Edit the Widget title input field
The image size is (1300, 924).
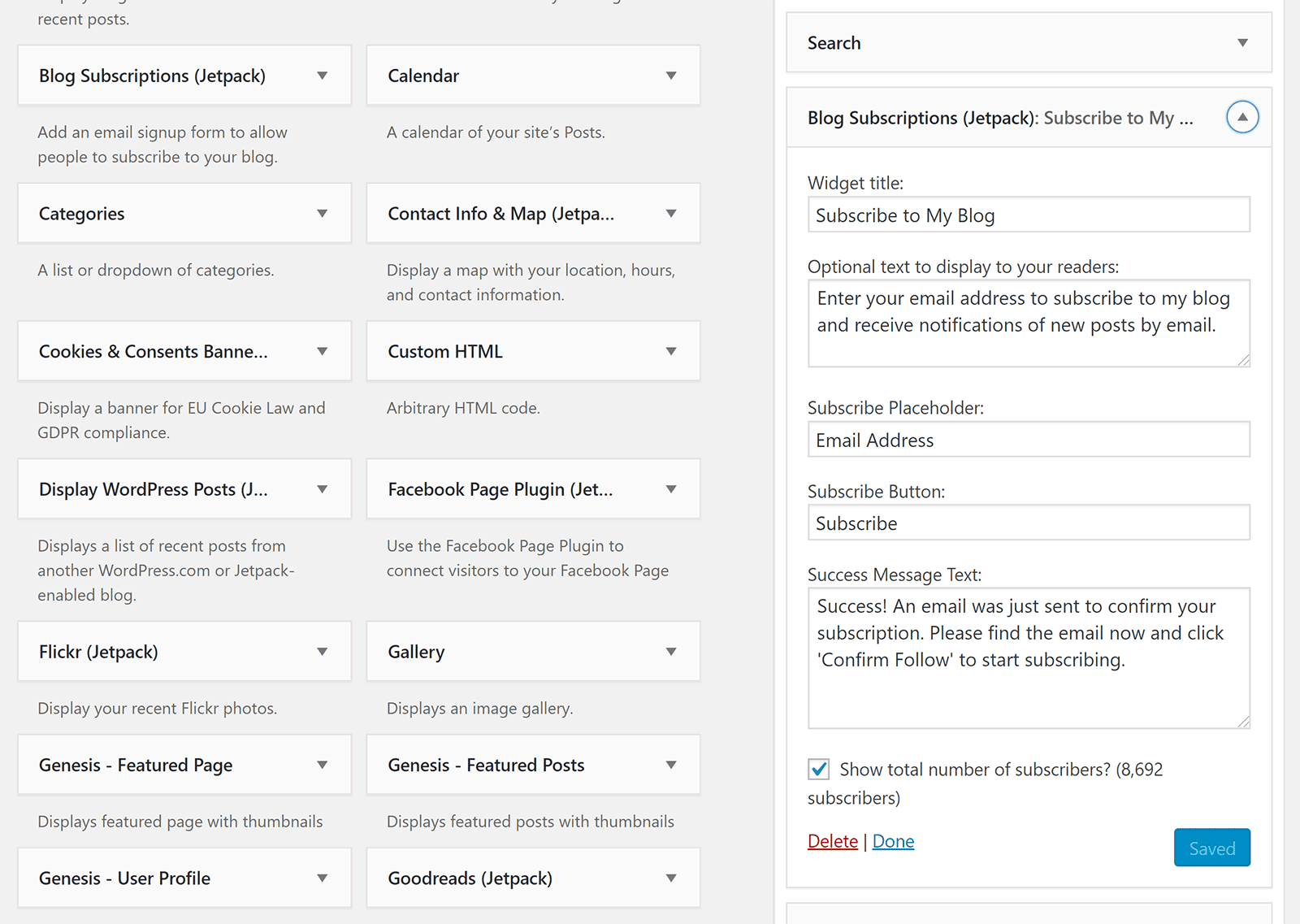(x=1029, y=215)
